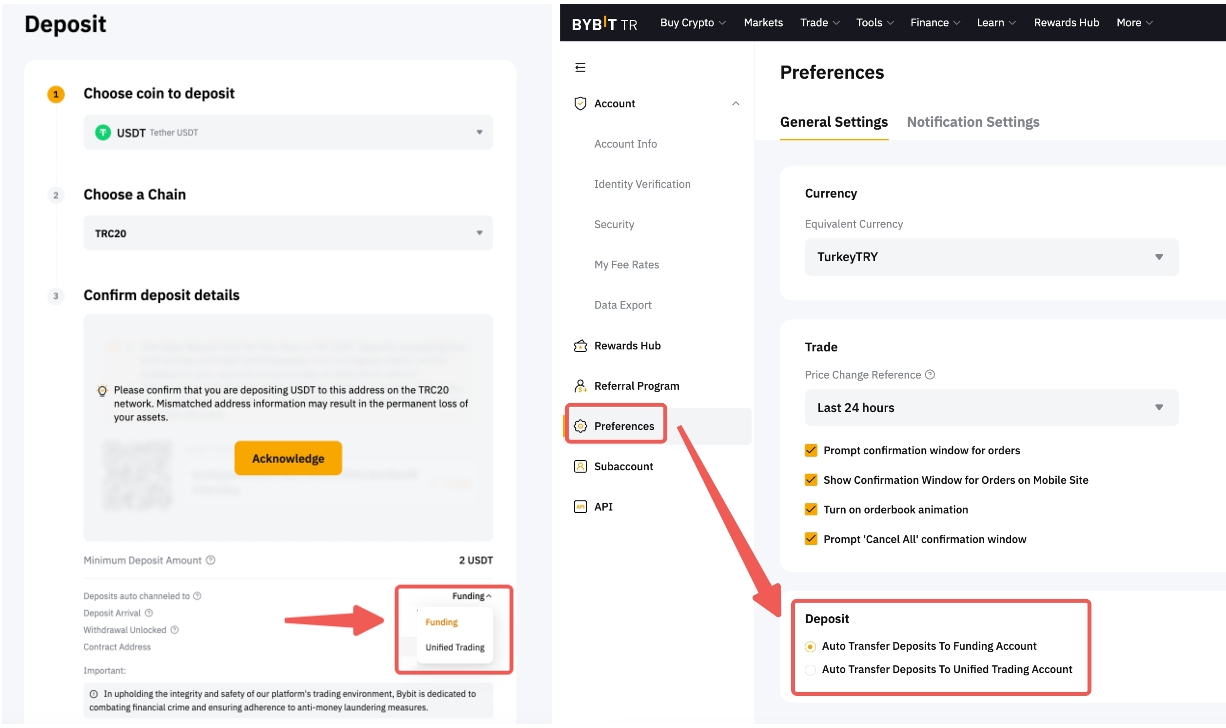
Task: Open the Markets menu in top navigation
Action: (763, 22)
